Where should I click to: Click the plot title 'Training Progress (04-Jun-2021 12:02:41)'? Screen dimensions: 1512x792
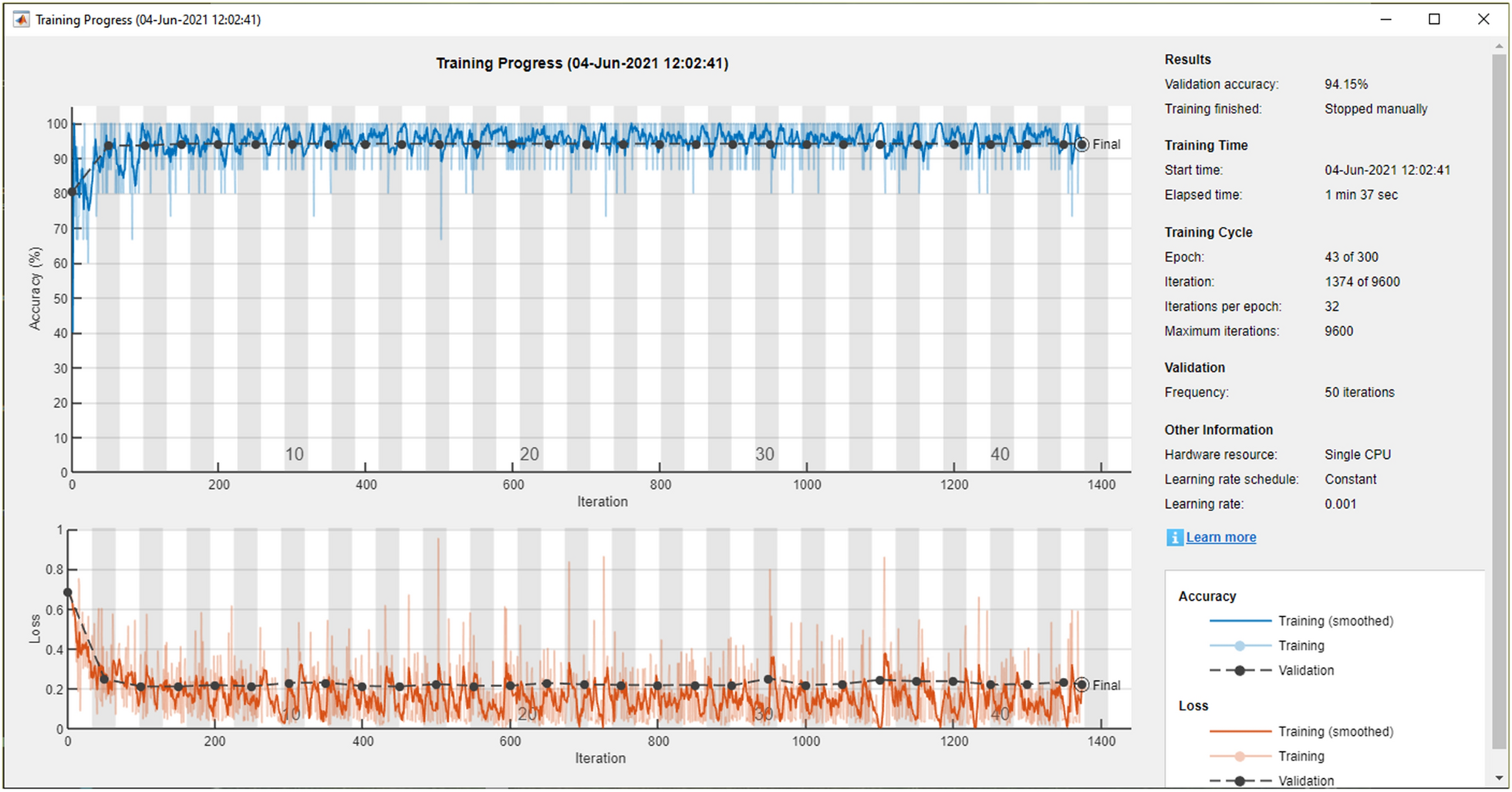click(582, 63)
